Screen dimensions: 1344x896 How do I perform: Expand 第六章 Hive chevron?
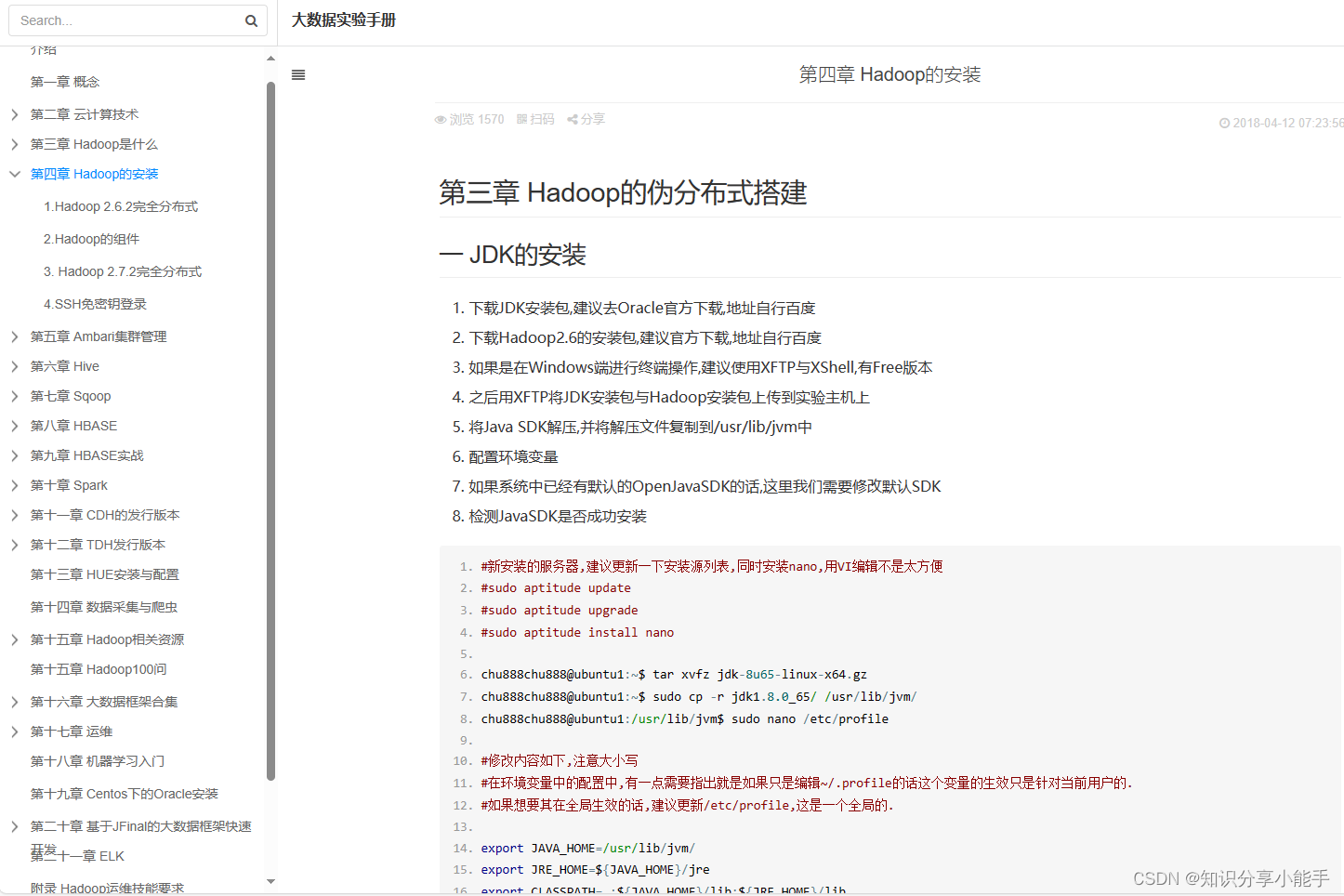click(x=15, y=366)
